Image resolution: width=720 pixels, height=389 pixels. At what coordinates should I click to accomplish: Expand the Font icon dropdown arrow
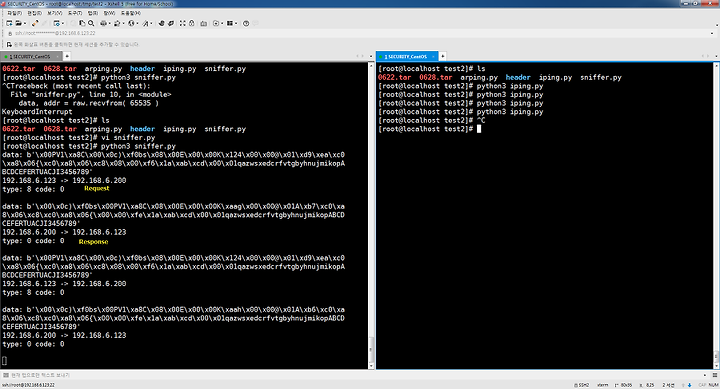pyautogui.click(x=152, y=23)
